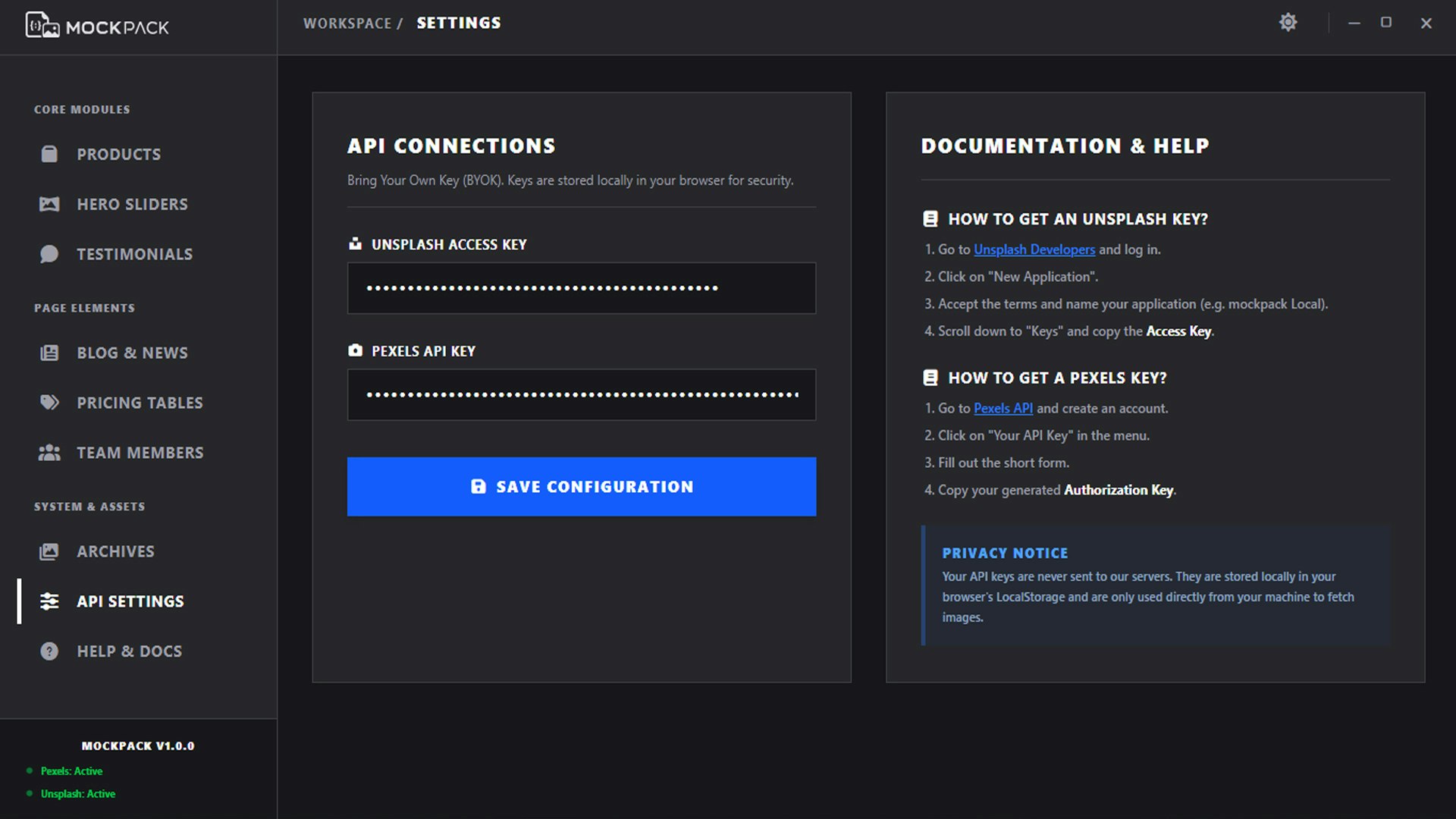Image resolution: width=1456 pixels, height=819 pixels.
Task: Click the save disk icon on button
Action: pos(479,487)
